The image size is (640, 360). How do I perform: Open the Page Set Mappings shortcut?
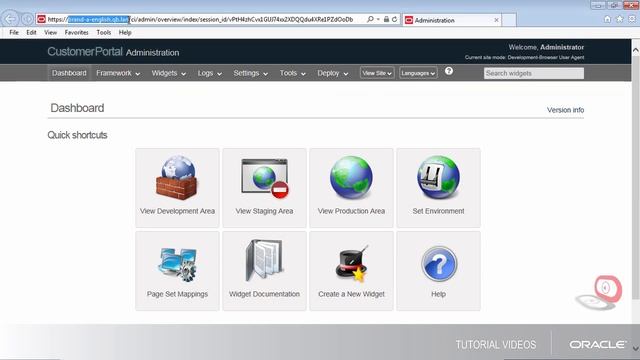(177, 271)
